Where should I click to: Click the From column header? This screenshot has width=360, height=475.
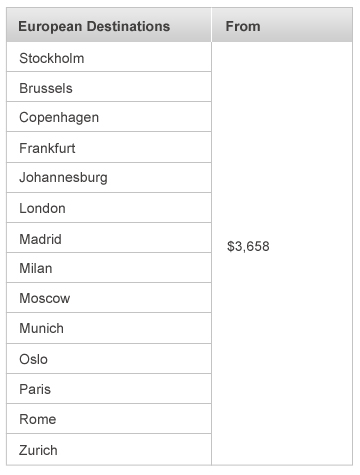point(282,25)
